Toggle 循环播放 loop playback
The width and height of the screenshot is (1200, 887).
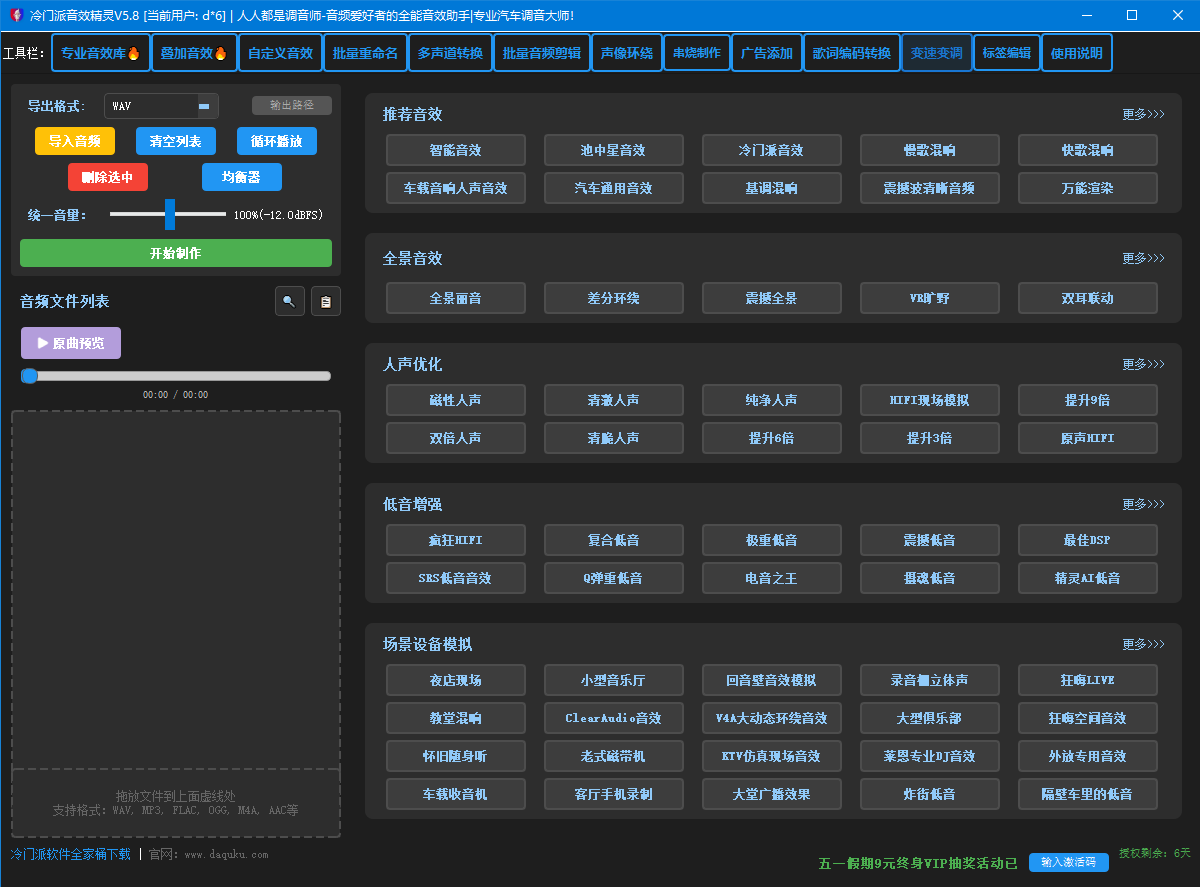(x=277, y=141)
